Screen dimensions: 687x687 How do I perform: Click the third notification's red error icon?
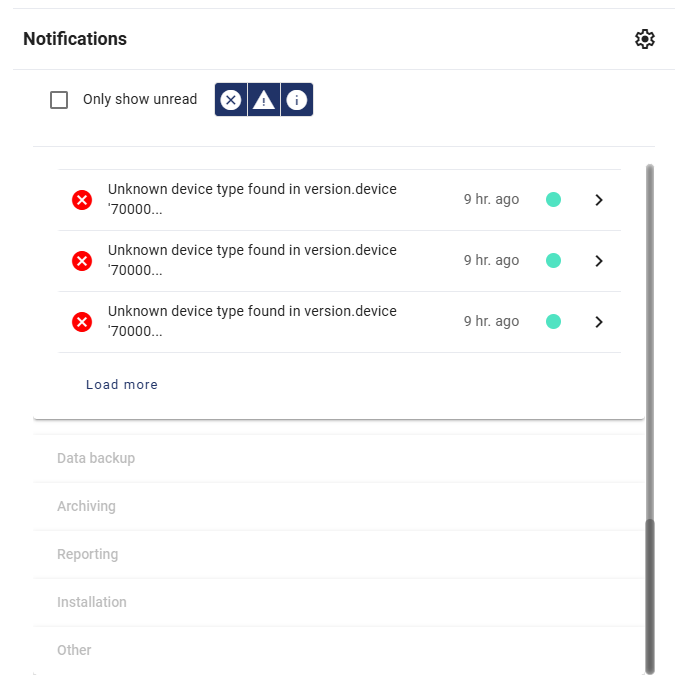click(x=82, y=322)
